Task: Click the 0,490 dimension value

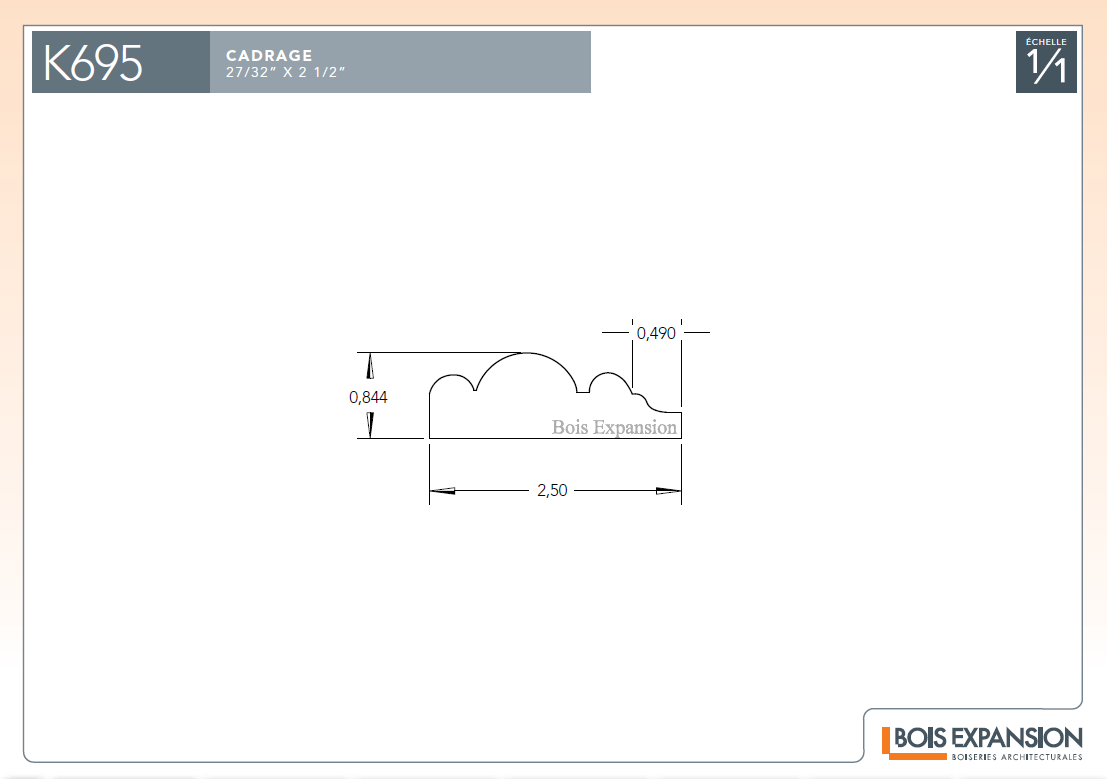Action: (656, 333)
